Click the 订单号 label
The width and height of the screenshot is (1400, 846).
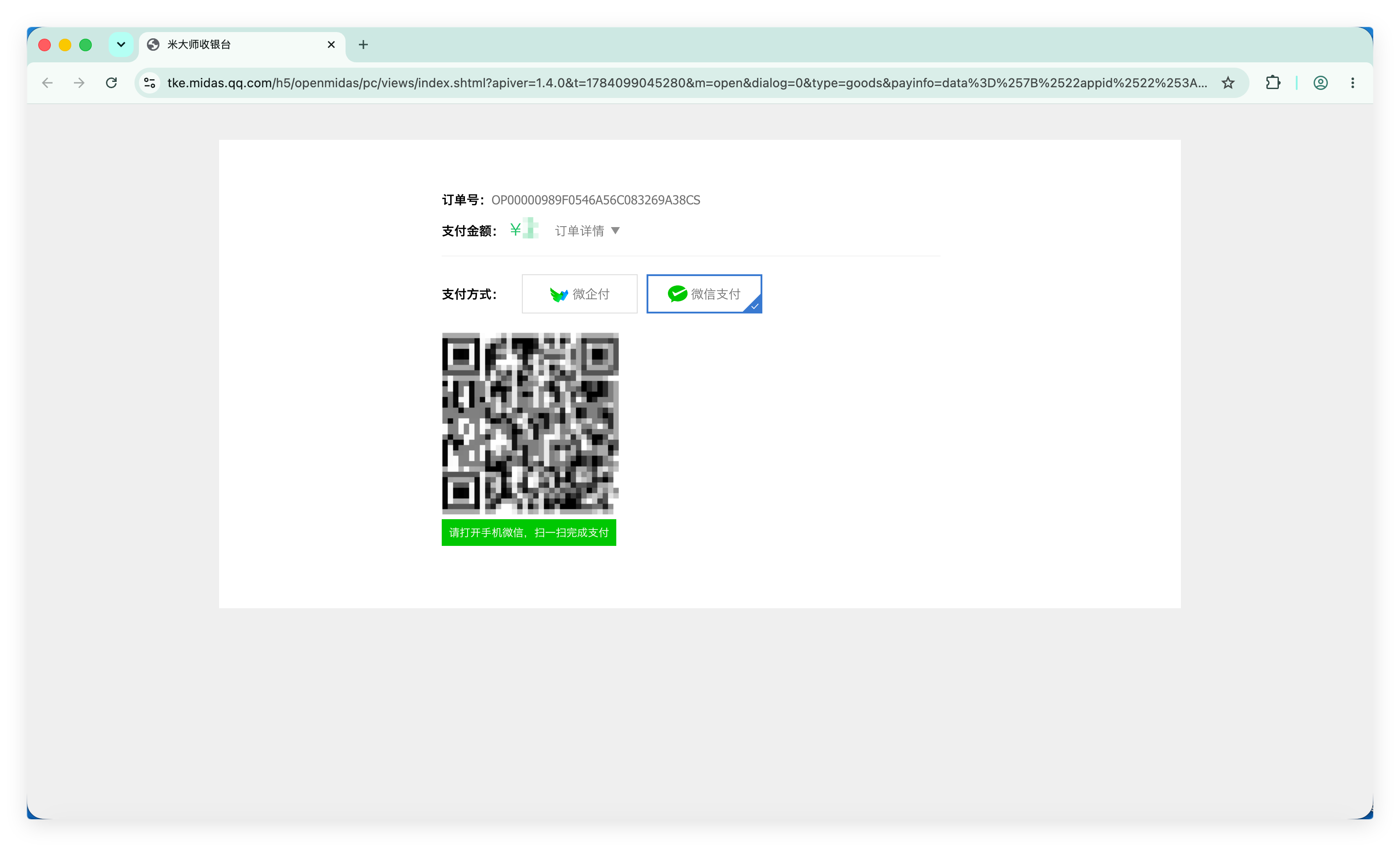[463, 200]
